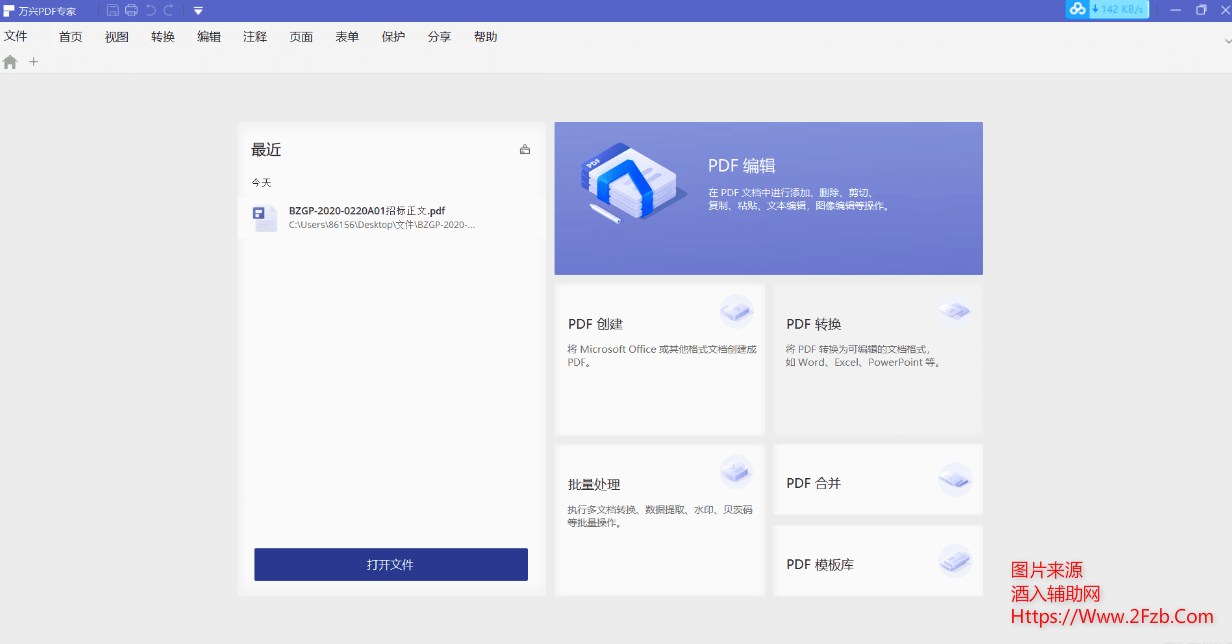The width and height of the screenshot is (1232, 644).
Task: Open the quick access toolbar dropdown
Action: (198, 11)
